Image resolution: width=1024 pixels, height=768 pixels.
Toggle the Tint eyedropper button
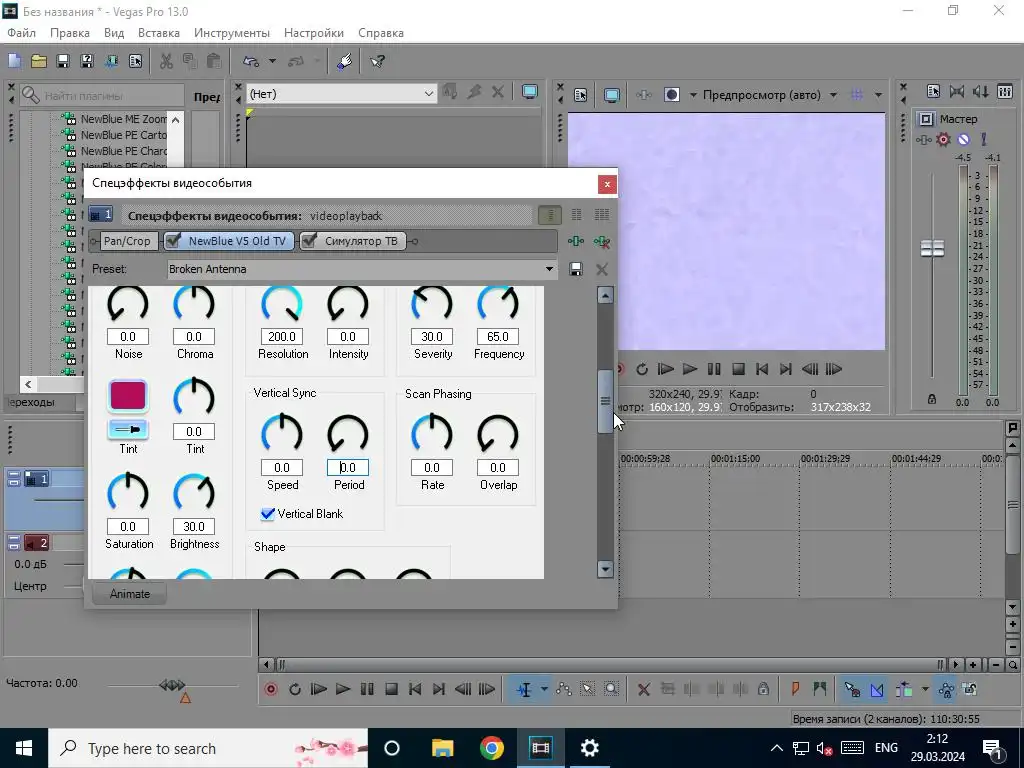click(128, 430)
